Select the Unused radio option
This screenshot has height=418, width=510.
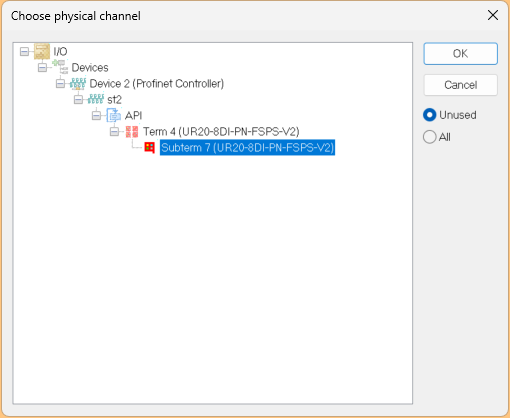coord(429,115)
